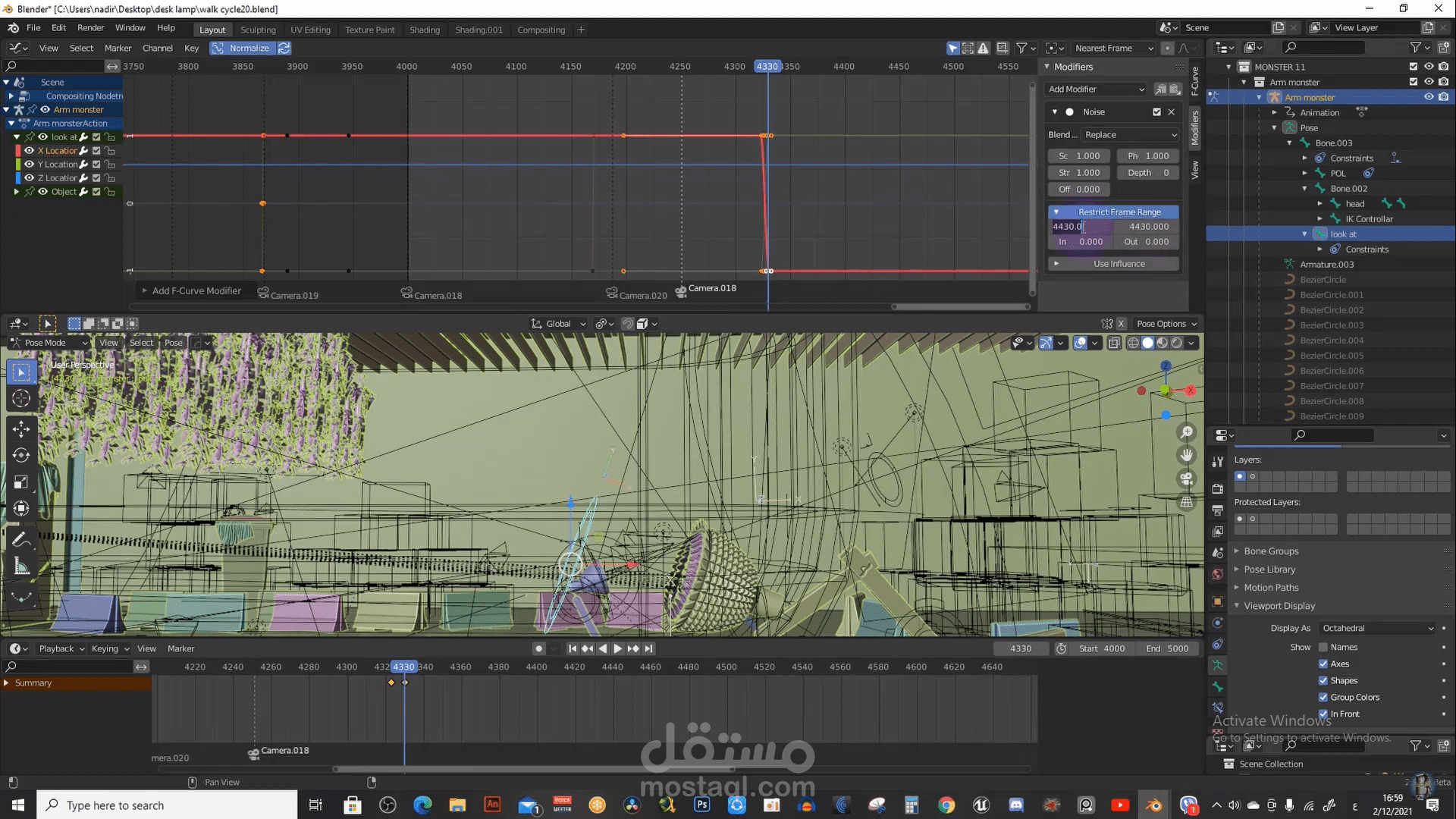Image resolution: width=1456 pixels, height=819 pixels.
Task: Open Display As Octahedral dropdown
Action: click(1377, 628)
